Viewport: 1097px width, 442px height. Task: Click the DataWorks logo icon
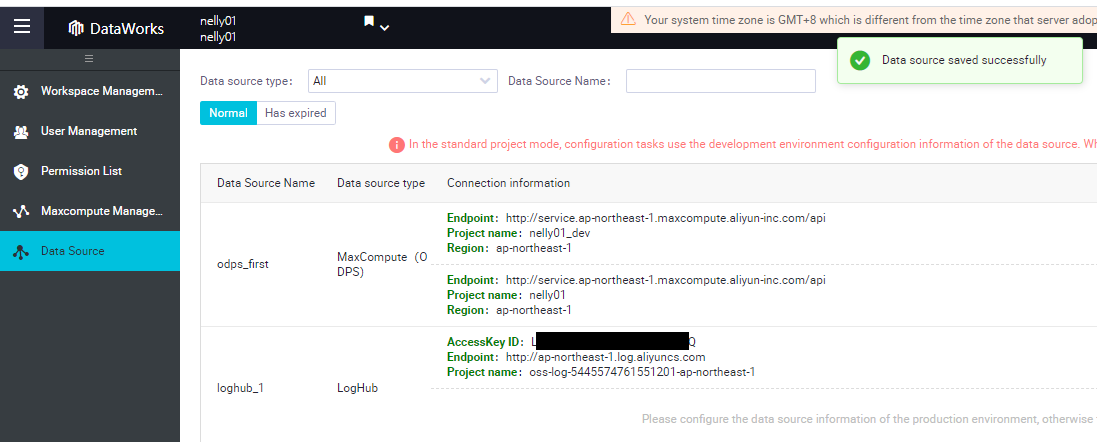[76, 28]
